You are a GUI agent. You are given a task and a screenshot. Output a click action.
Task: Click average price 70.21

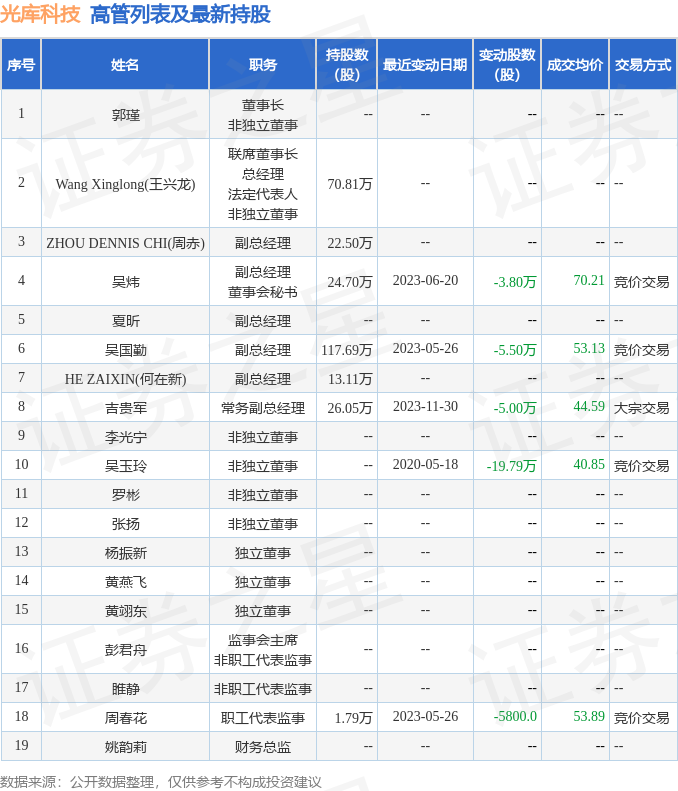click(x=589, y=280)
